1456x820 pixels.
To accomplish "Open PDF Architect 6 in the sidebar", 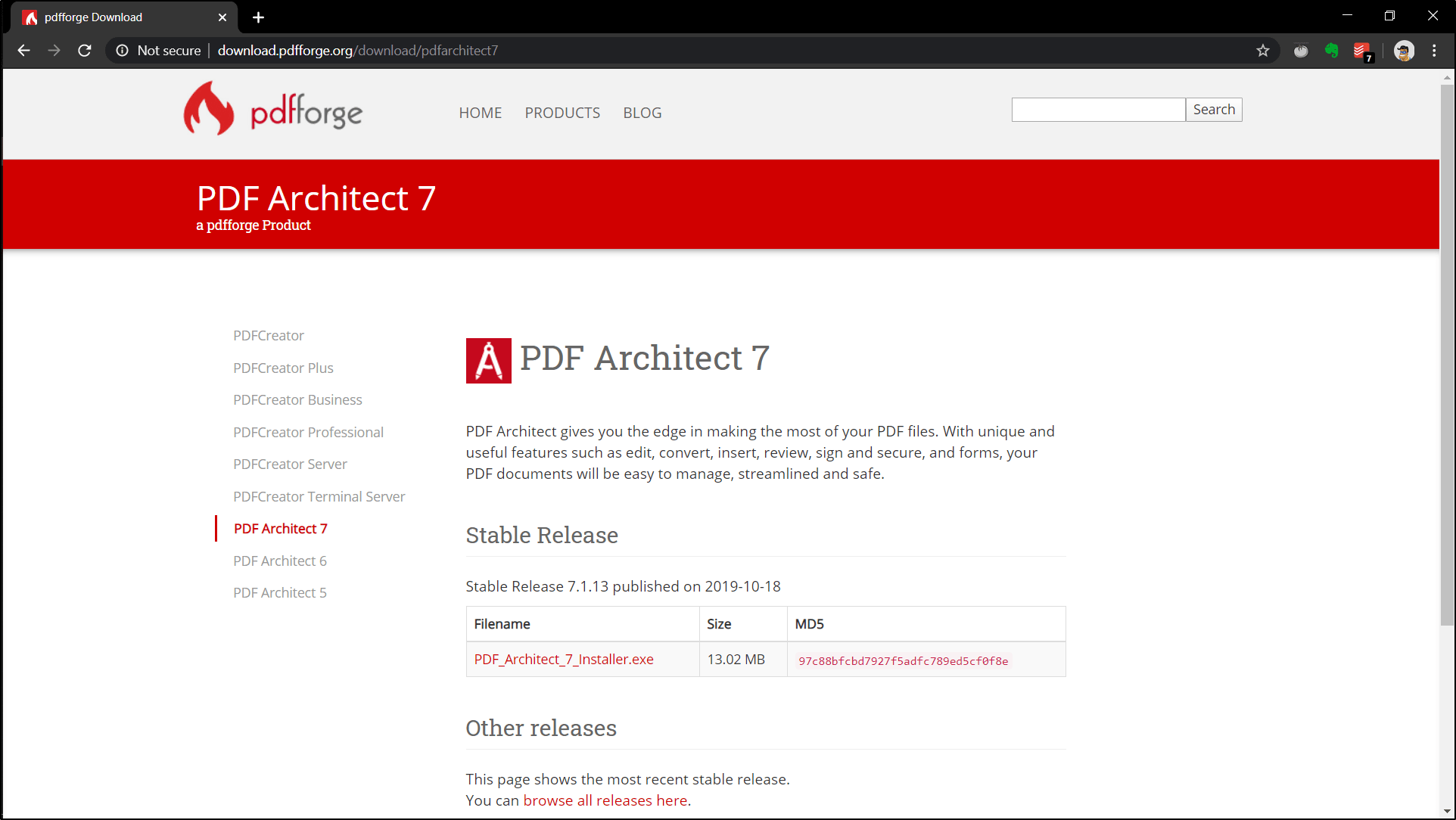I will point(280,561).
